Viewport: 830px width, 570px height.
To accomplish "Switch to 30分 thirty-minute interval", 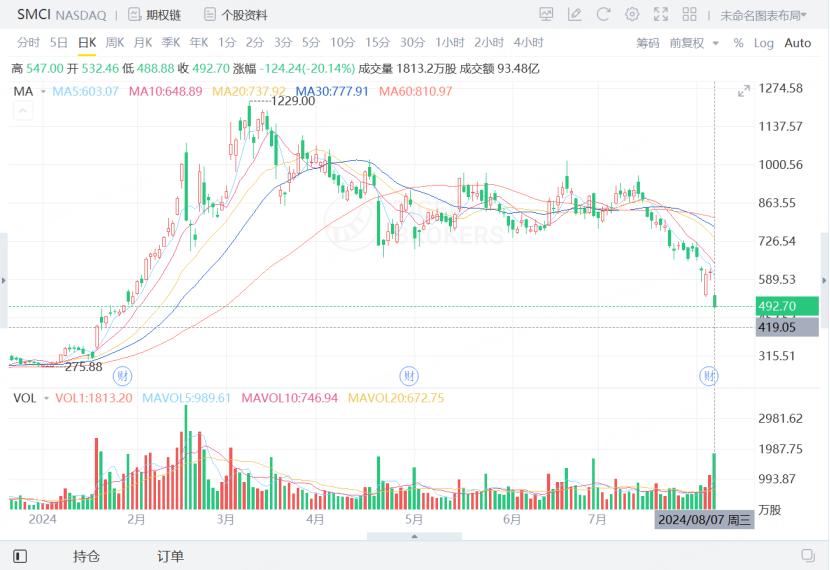I will 412,42.
